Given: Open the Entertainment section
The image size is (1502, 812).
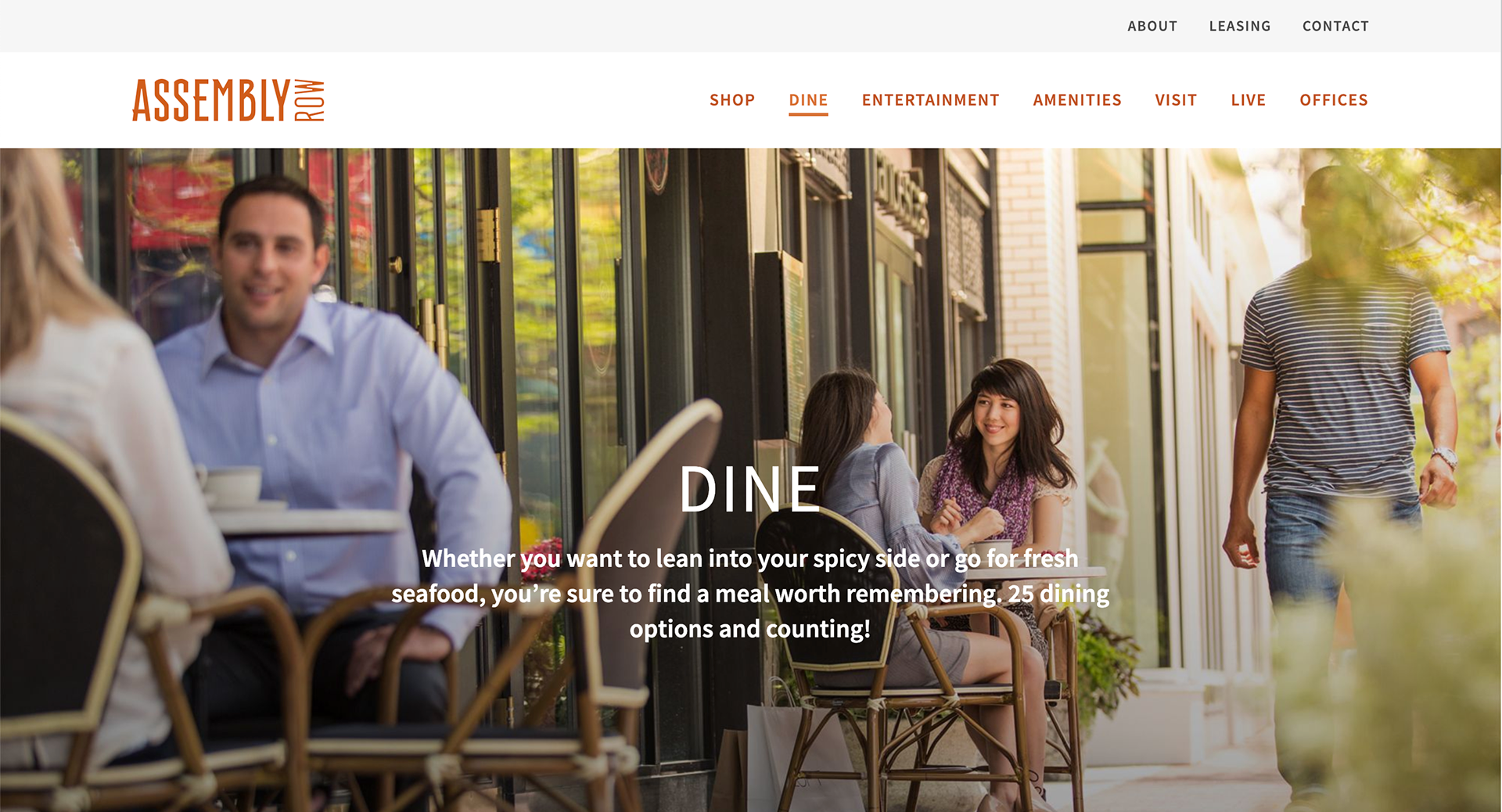Looking at the screenshot, I should (930, 100).
